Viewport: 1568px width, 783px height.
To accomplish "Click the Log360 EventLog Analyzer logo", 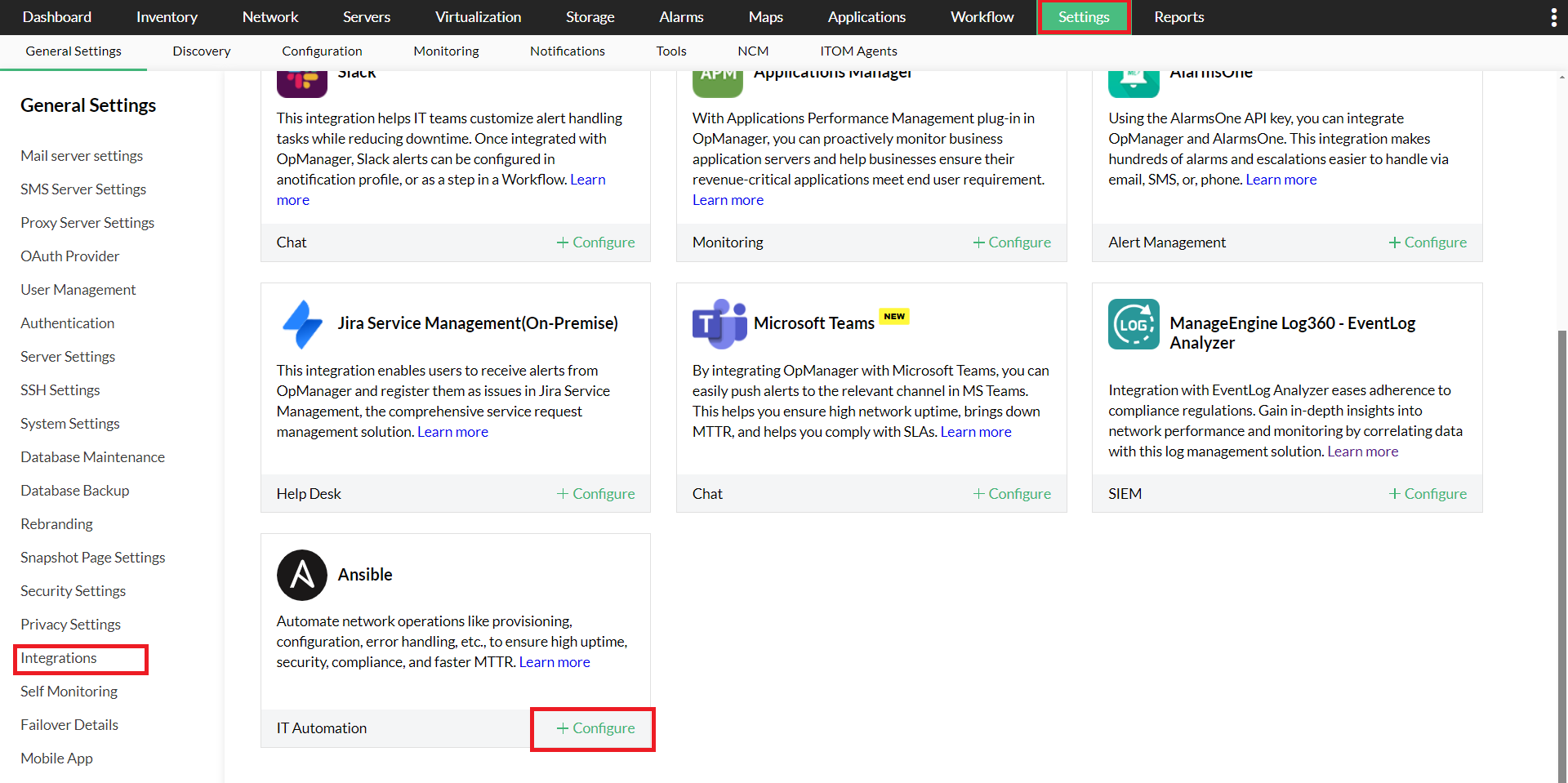I will (1134, 324).
